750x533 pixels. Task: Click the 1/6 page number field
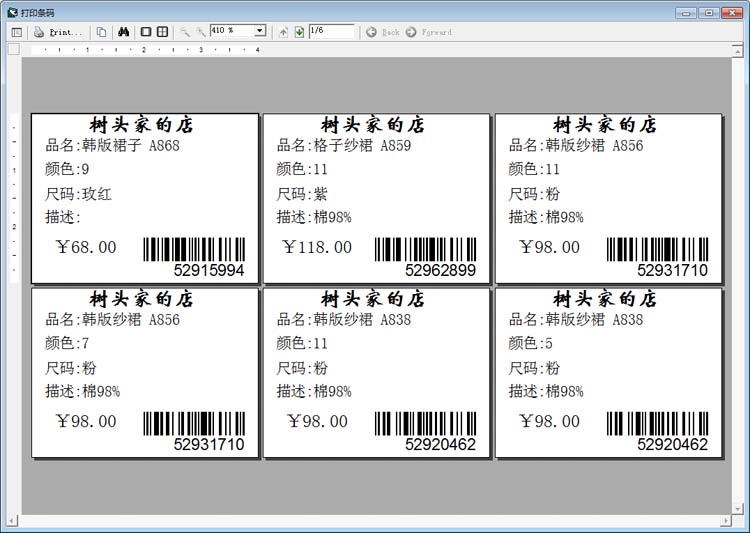332,31
